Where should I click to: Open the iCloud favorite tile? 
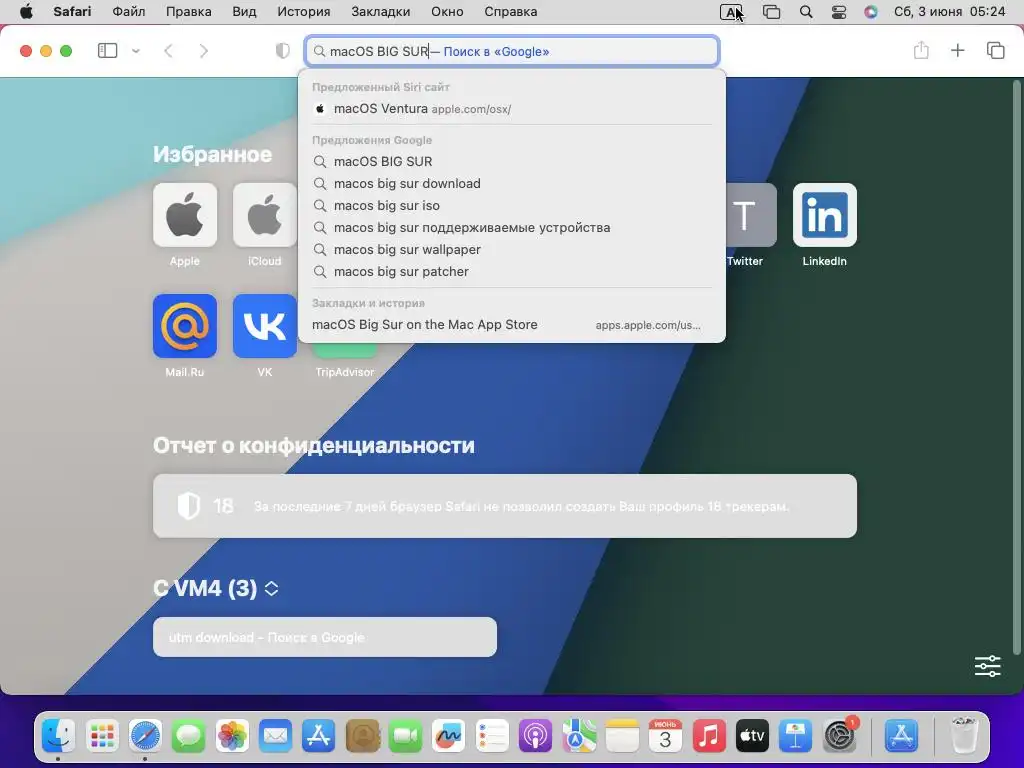(x=264, y=215)
